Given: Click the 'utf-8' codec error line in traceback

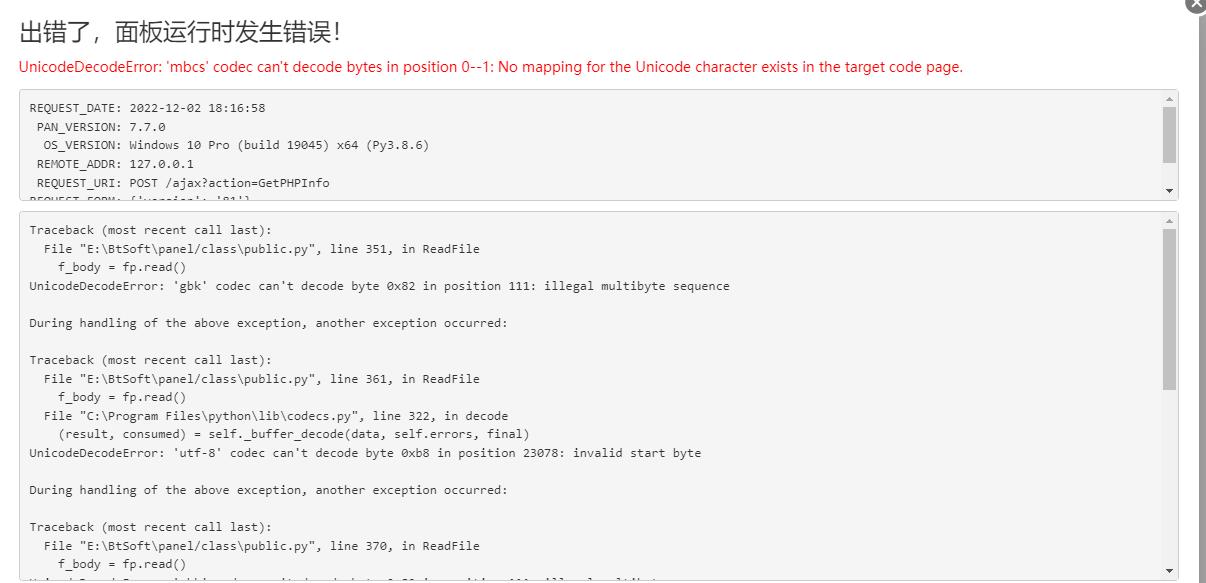Looking at the screenshot, I should 365,453.
